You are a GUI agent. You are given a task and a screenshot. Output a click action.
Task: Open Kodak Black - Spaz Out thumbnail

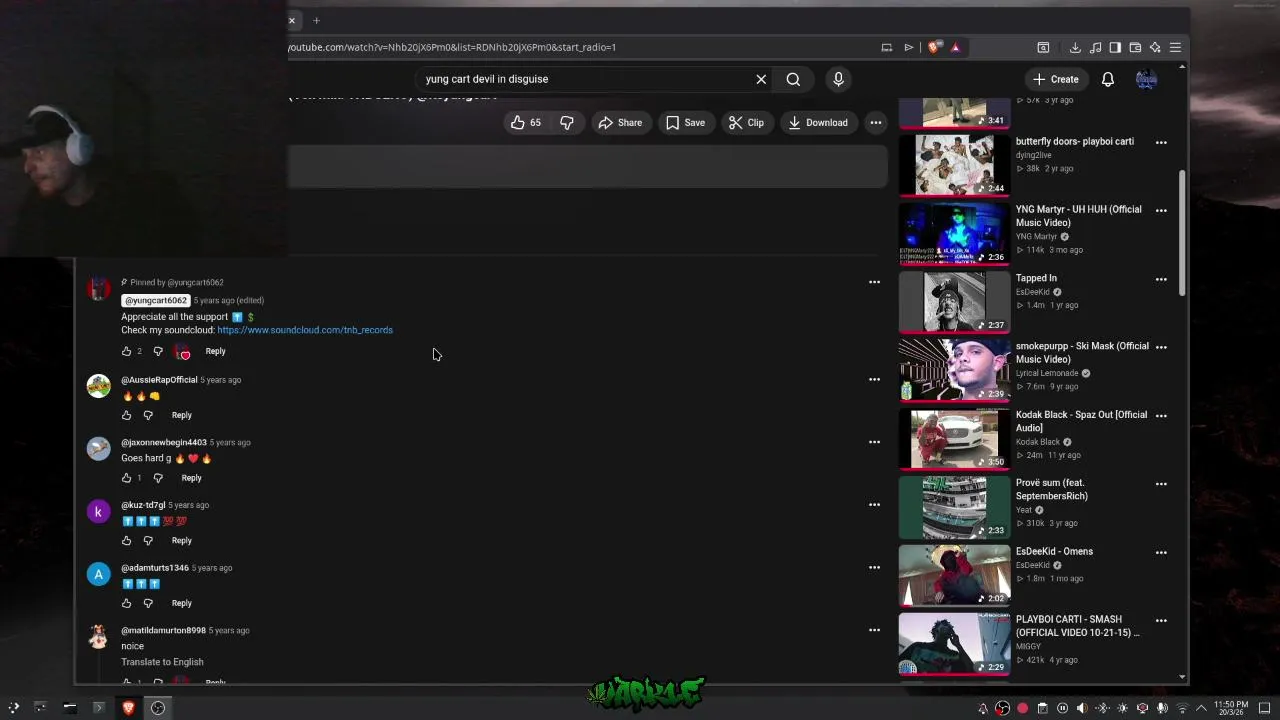click(954, 438)
